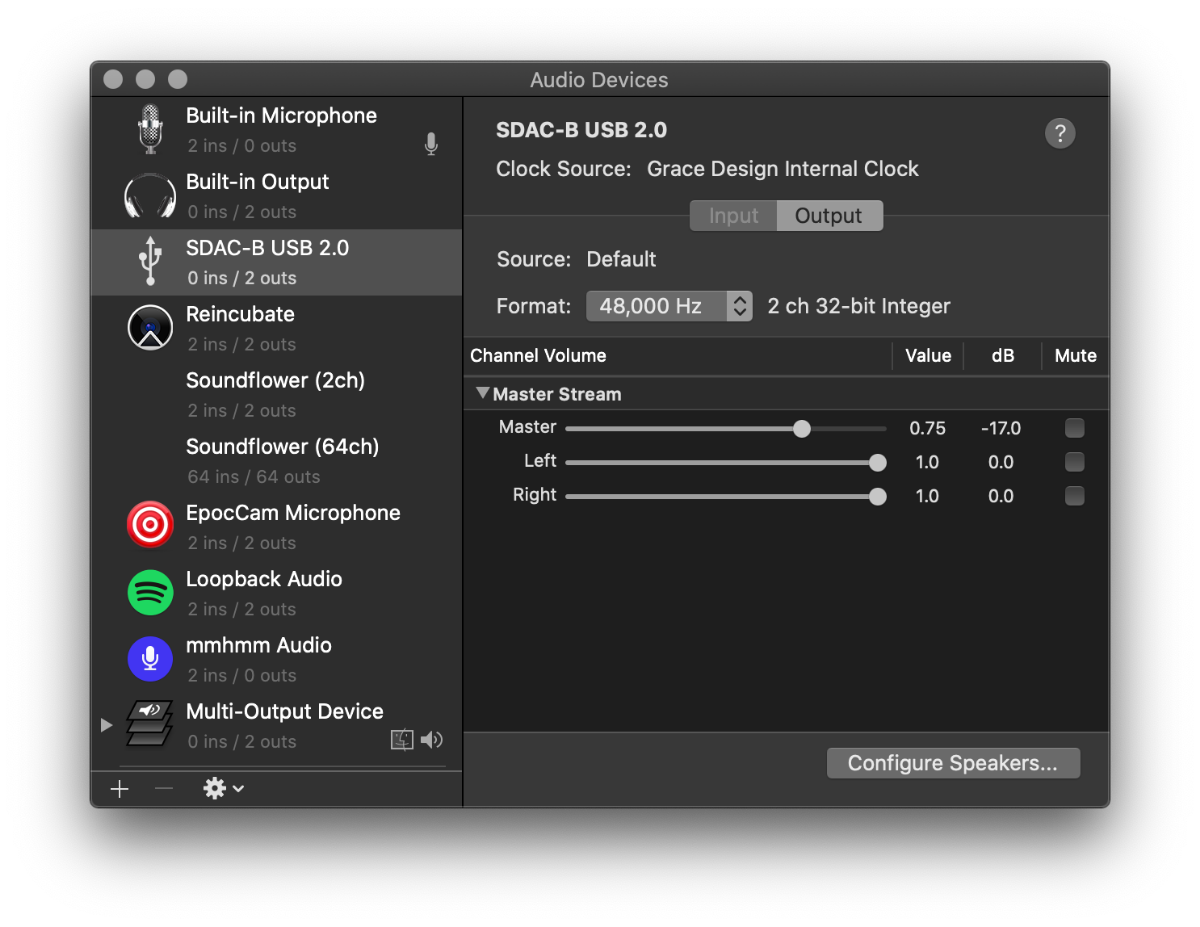1200x927 pixels.
Task: Click the Multi-Output Device stacked icon
Action: 150,724
